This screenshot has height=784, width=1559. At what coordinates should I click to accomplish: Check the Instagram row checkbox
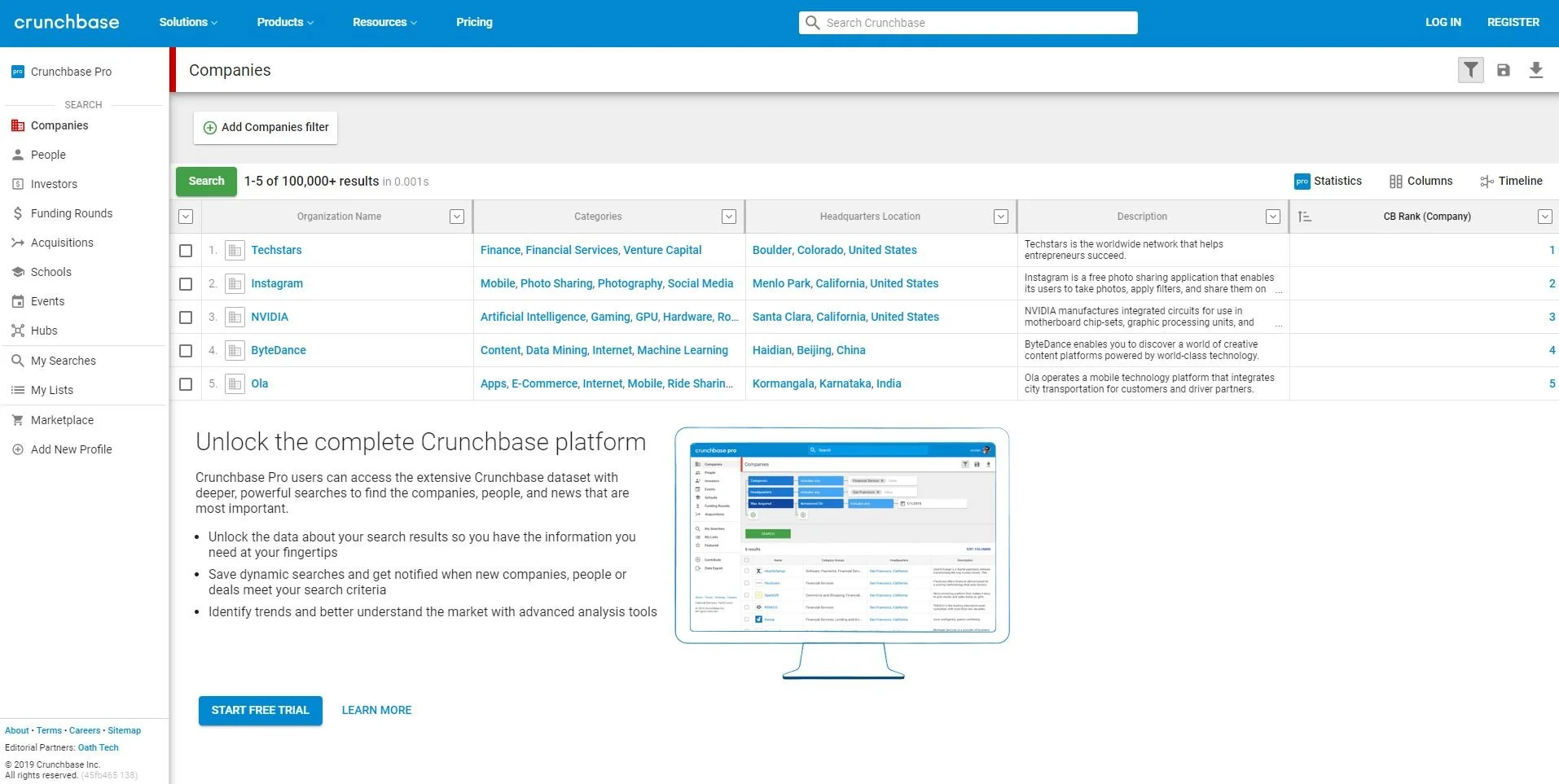(186, 284)
